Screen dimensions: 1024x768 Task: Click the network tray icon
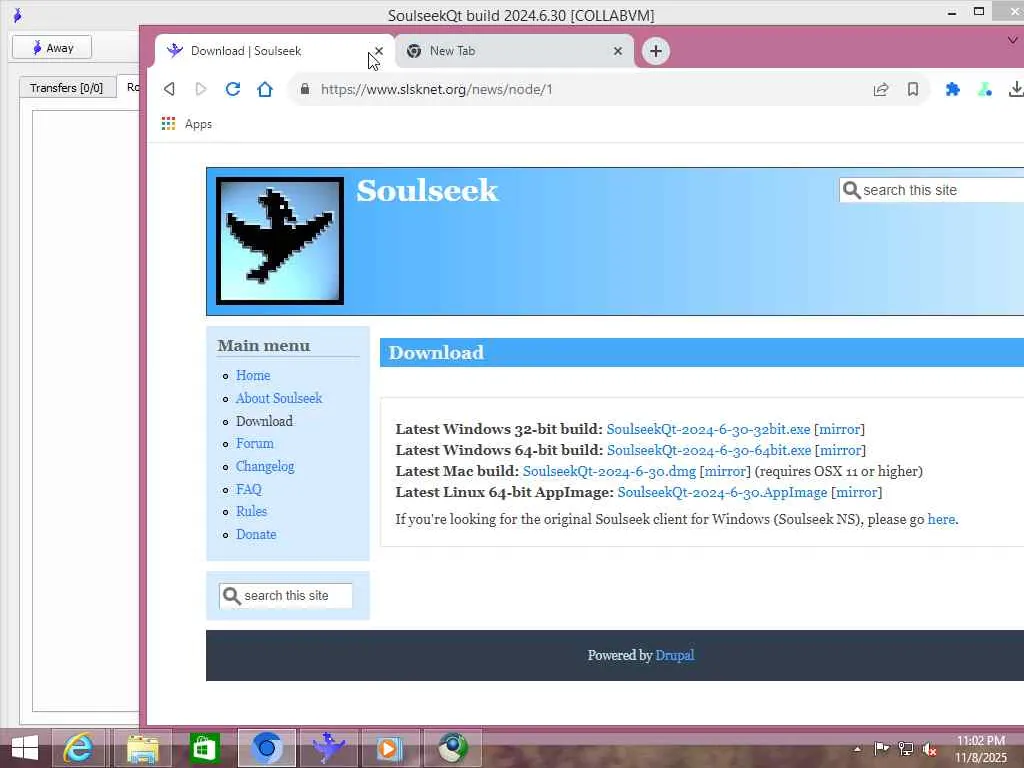[x=906, y=749]
